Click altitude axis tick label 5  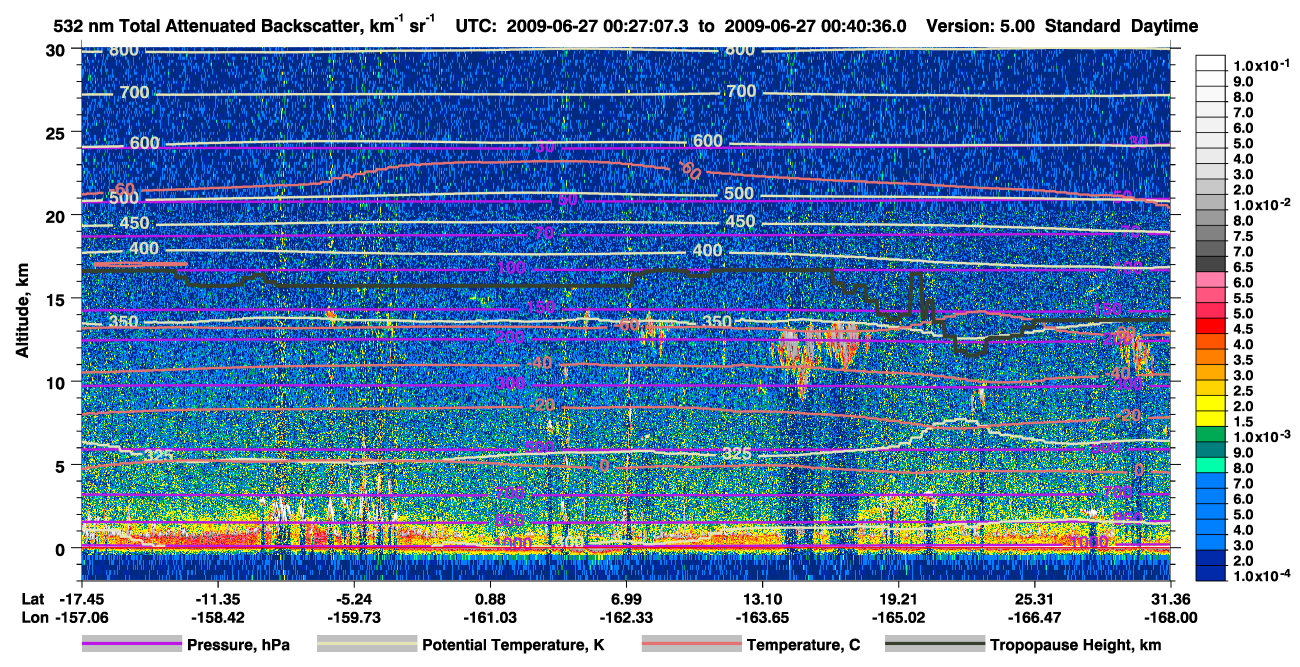click(60, 464)
